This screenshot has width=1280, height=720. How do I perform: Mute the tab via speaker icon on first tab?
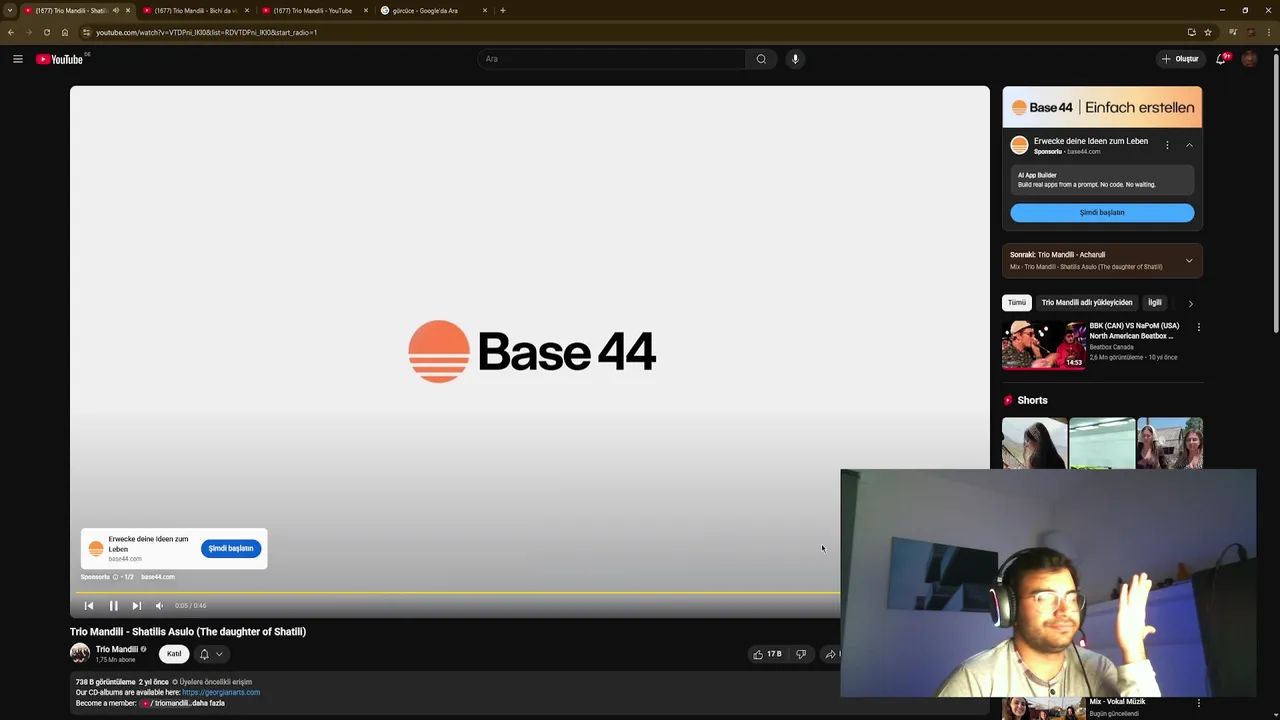(x=116, y=10)
